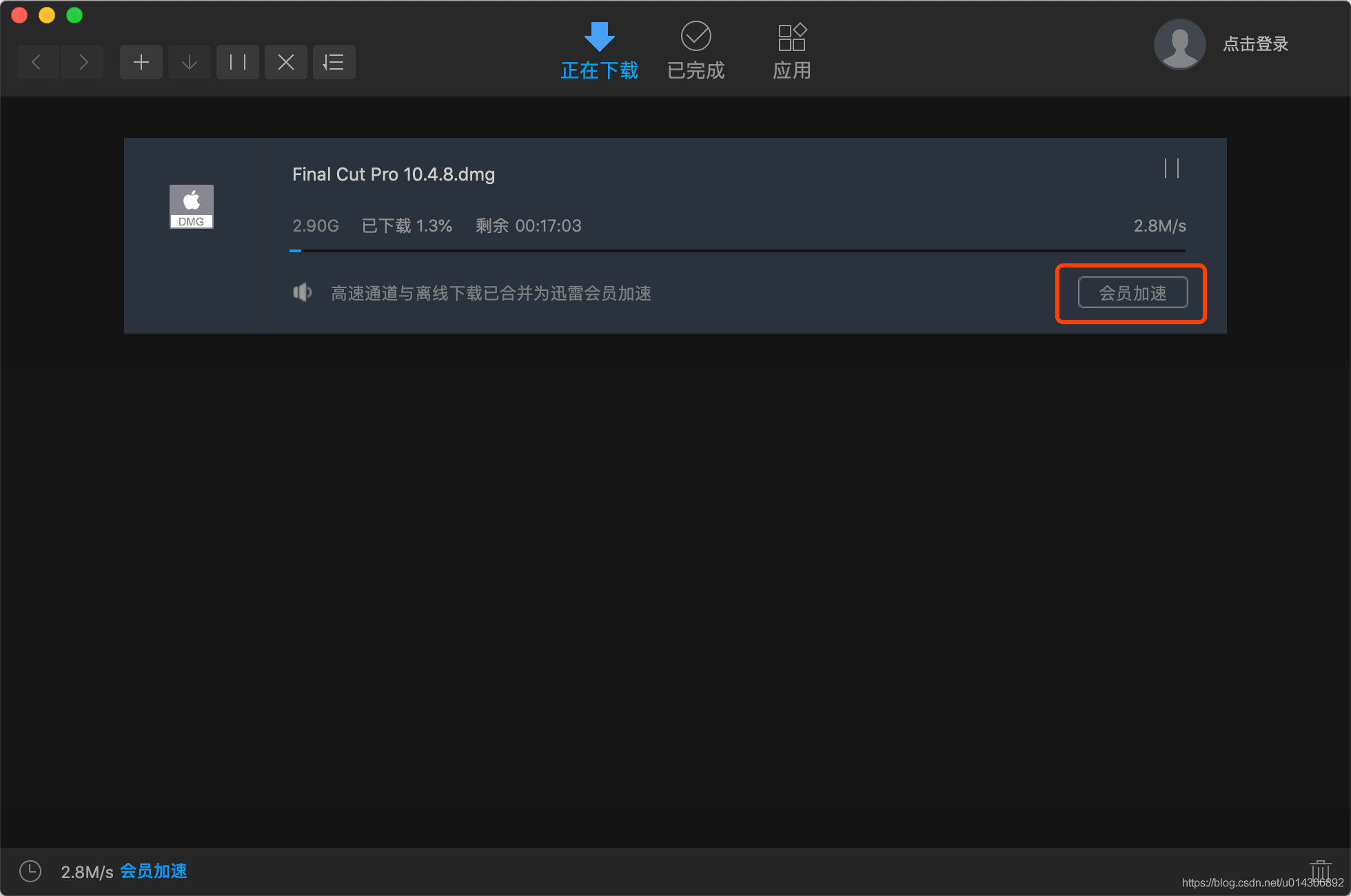This screenshot has width=1351, height=896.
Task: Open the 应用 tab
Action: pyautogui.click(x=792, y=52)
